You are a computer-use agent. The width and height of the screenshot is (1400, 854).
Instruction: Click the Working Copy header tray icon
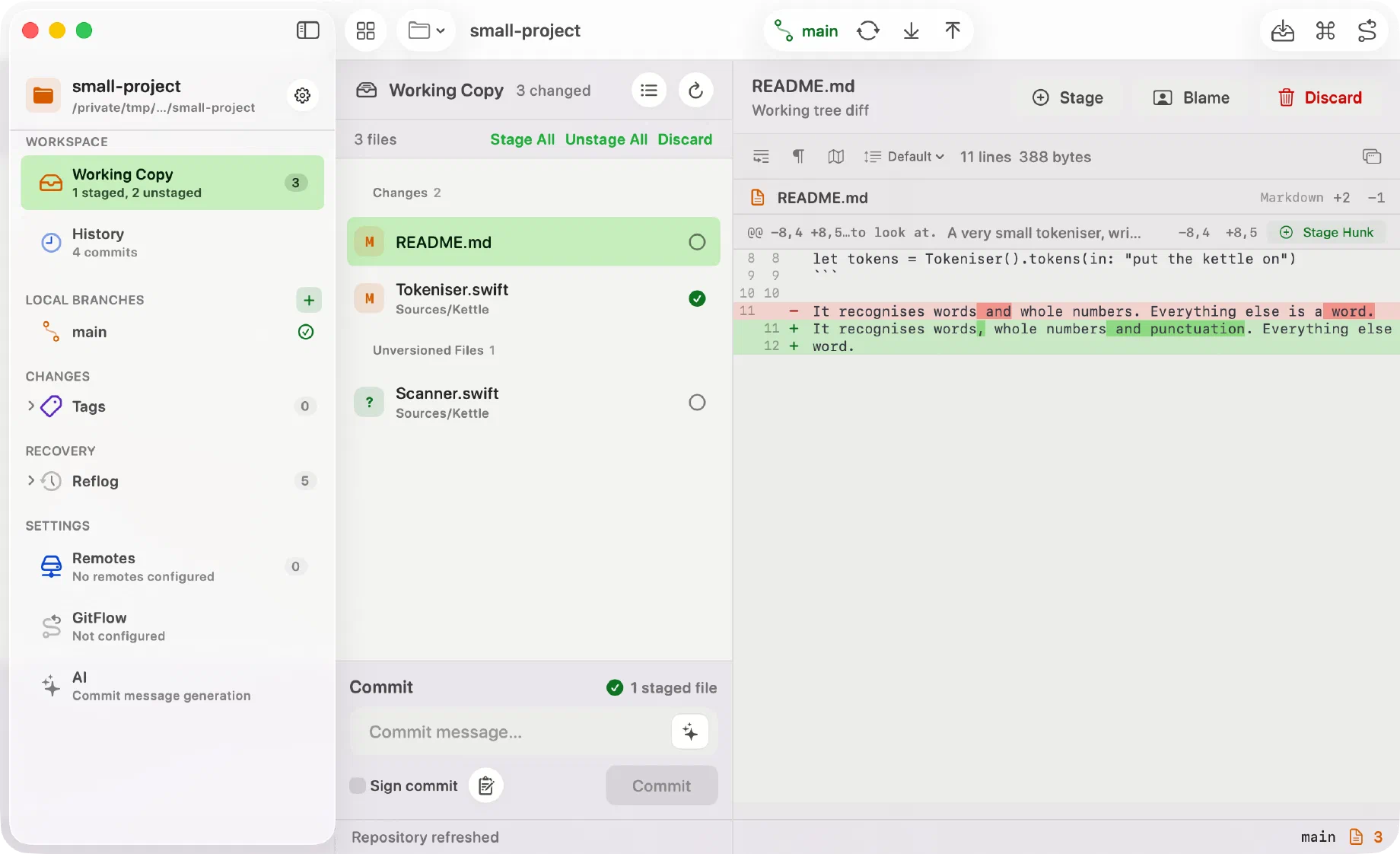point(367,91)
